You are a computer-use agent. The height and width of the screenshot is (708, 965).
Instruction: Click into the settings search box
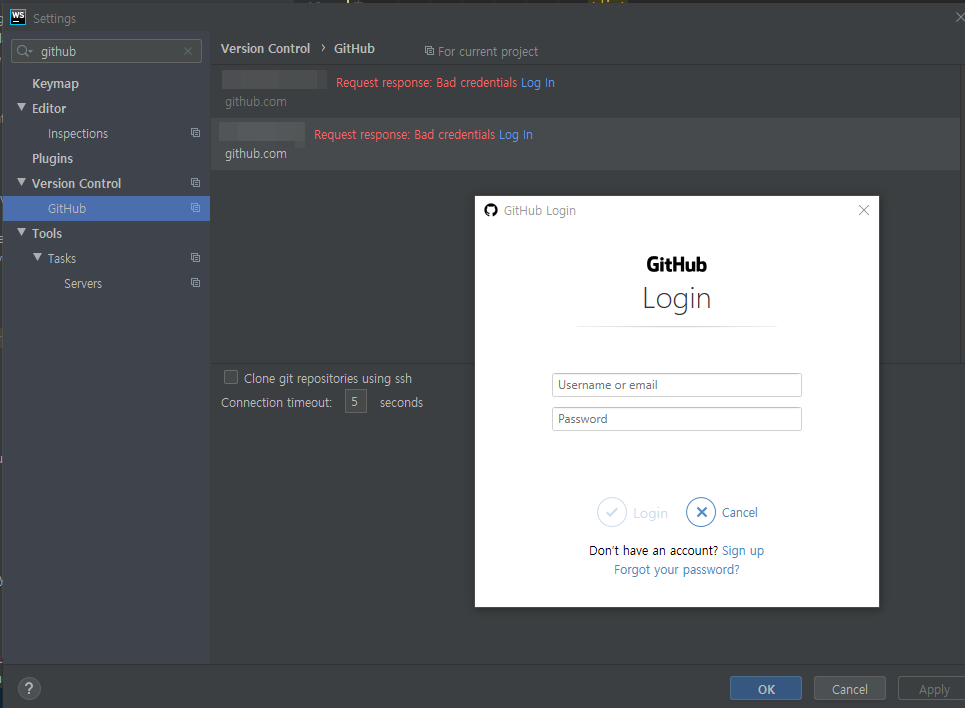(106, 51)
